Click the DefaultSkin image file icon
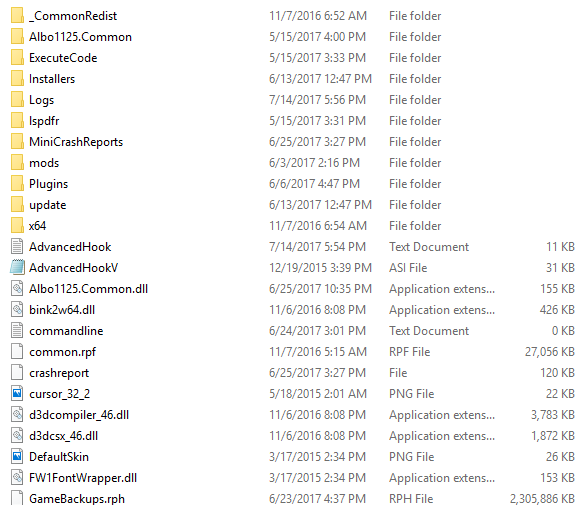The image size is (583, 512). click(x=17, y=457)
